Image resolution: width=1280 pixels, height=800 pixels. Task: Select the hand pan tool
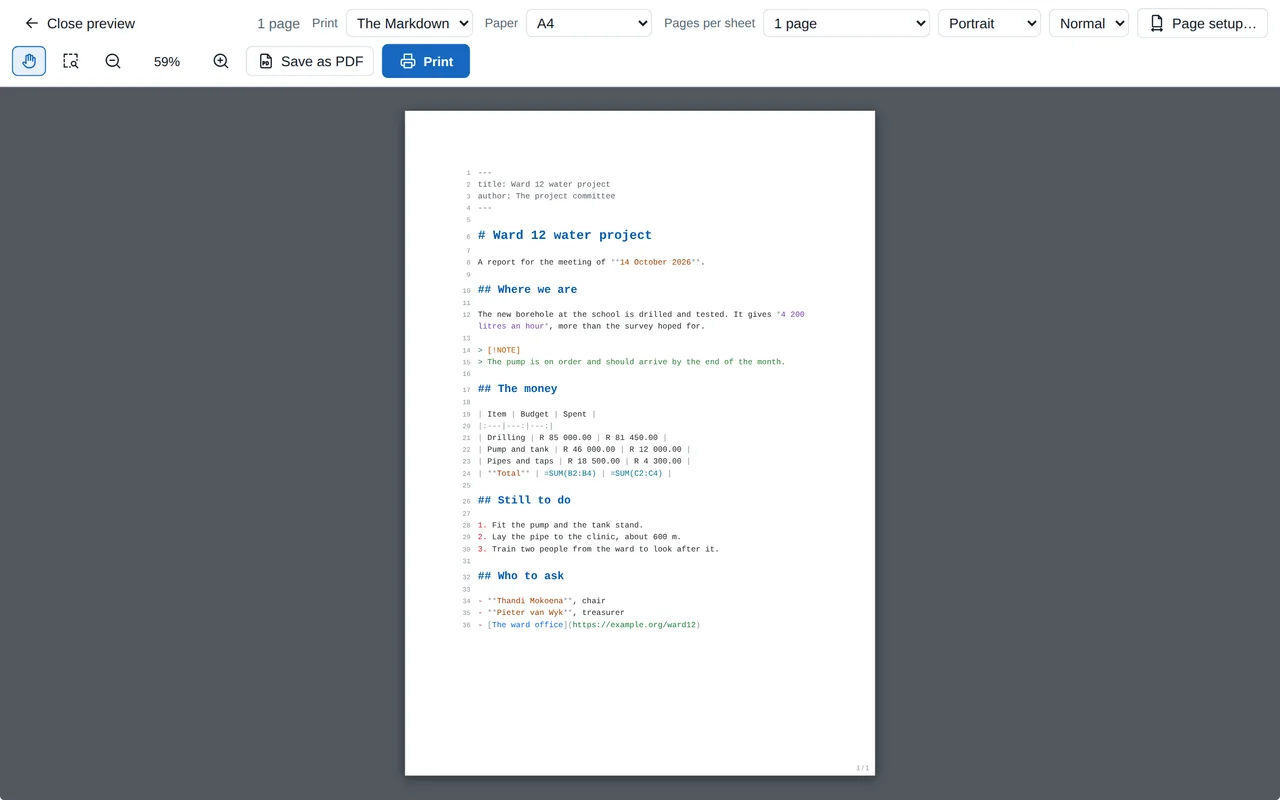coord(29,61)
